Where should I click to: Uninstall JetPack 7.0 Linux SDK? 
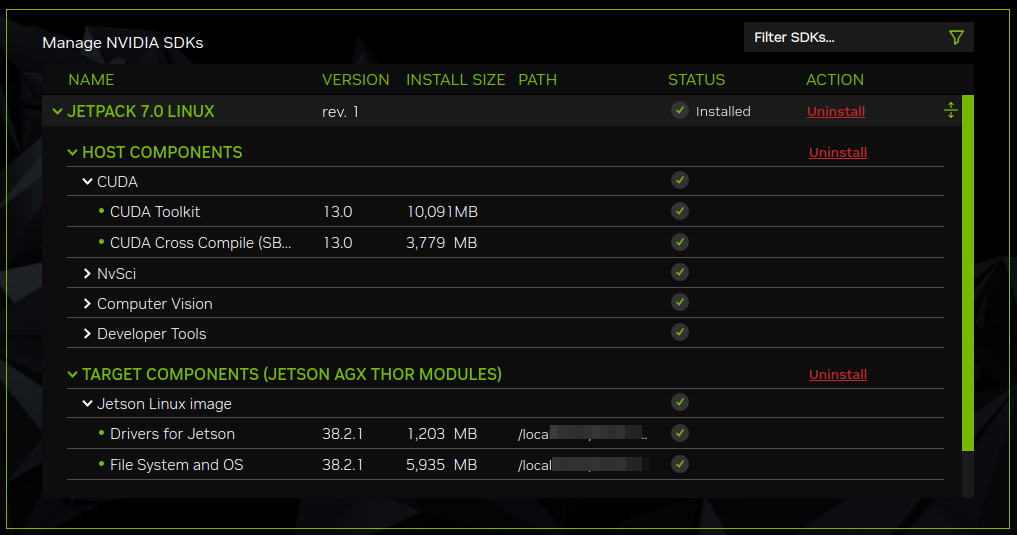click(x=836, y=112)
